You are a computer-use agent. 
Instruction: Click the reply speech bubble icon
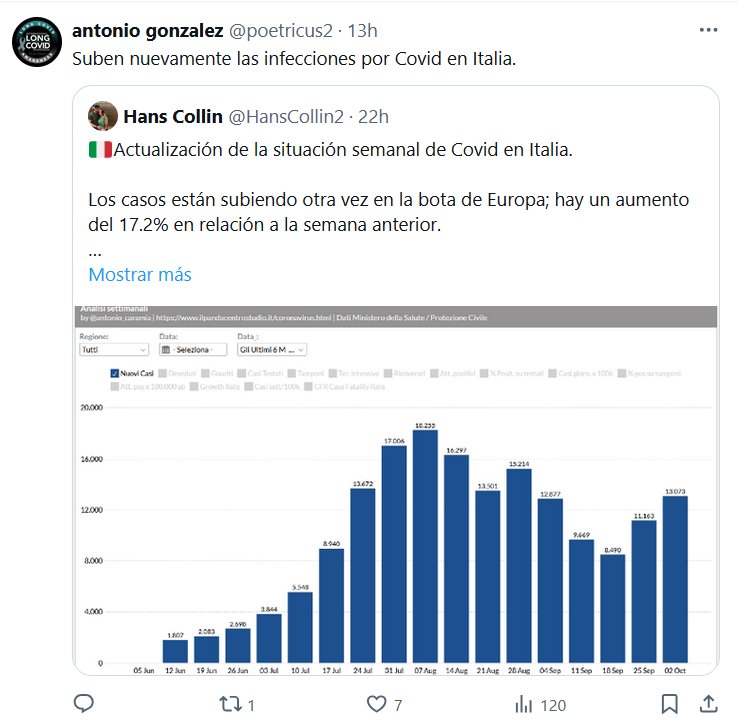tap(84, 704)
